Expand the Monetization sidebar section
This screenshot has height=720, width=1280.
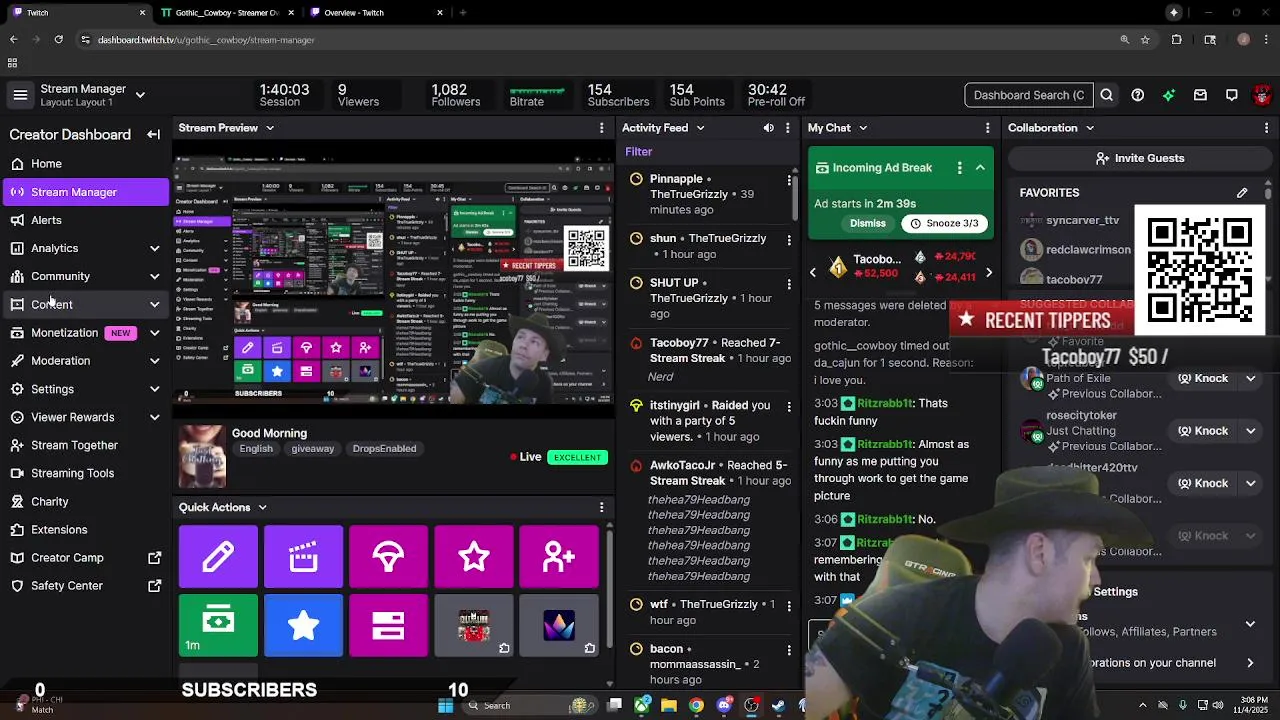(x=154, y=333)
